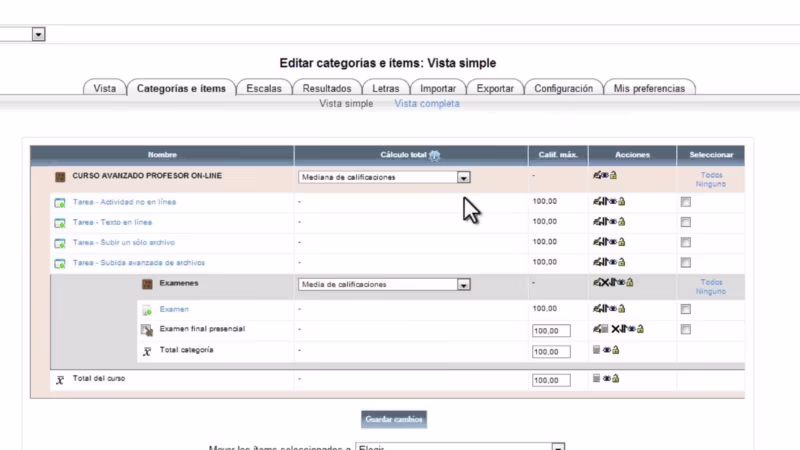
Task: Lock Tarea - Subir un sólo archivo item
Action: pyautogui.click(x=621, y=242)
